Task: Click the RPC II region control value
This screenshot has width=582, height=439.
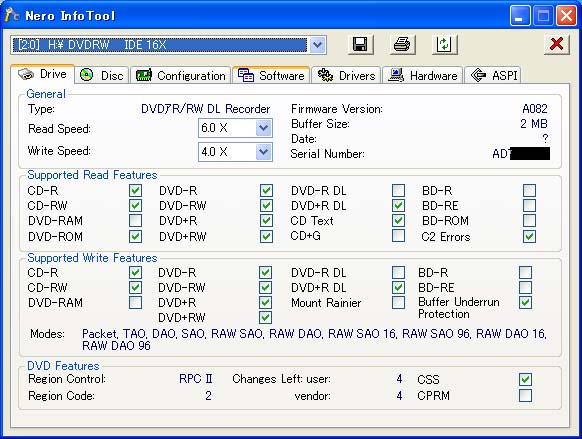Action: point(196,379)
